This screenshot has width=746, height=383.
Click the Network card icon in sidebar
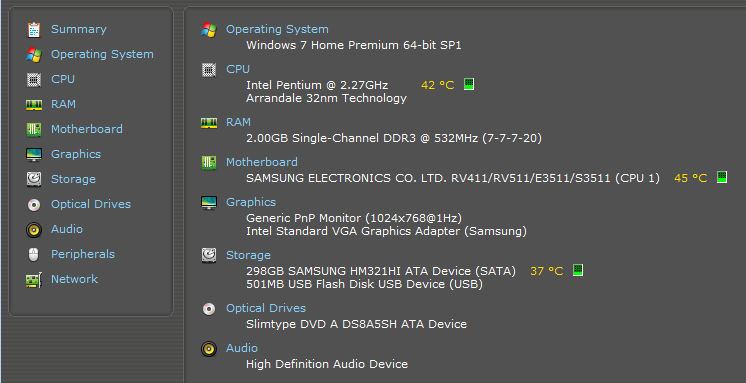[x=34, y=280]
